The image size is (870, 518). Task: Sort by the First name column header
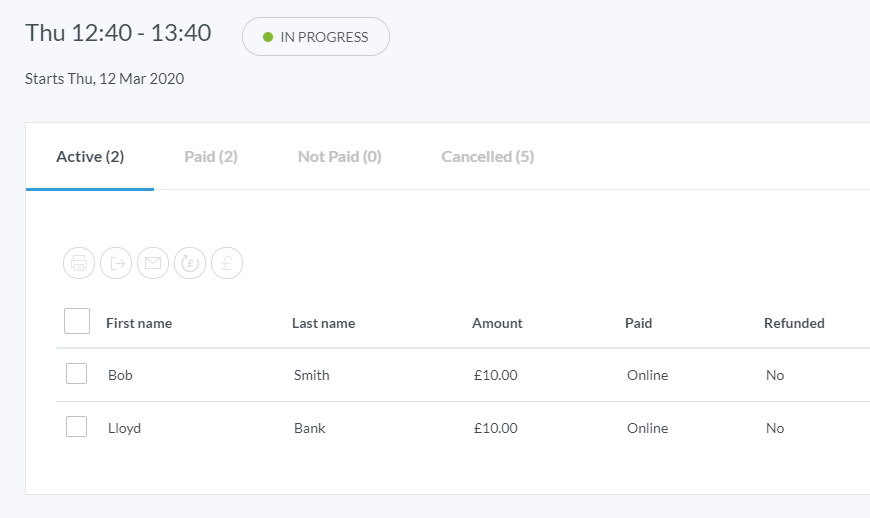[139, 323]
